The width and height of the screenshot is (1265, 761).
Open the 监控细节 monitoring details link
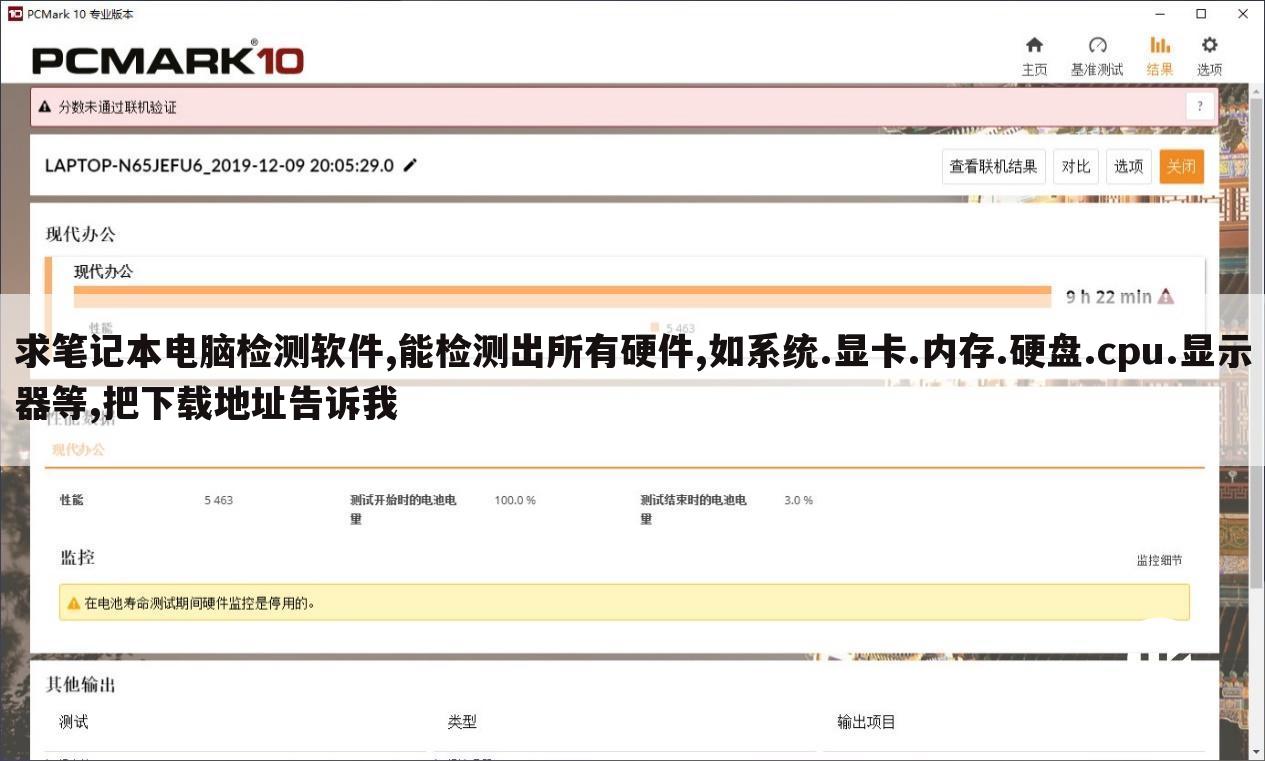(x=1159, y=560)
